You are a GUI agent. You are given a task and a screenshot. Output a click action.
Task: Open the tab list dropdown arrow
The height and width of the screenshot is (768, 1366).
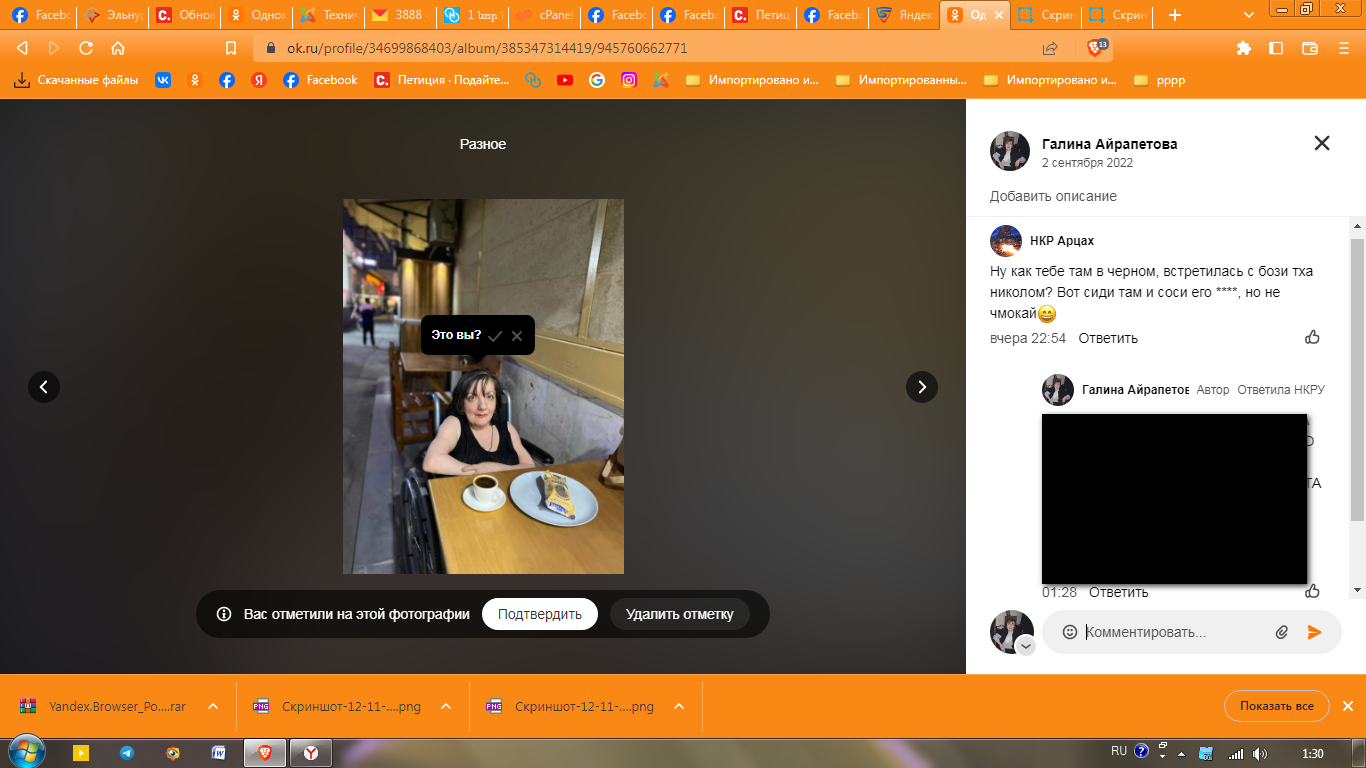(x=1248, y=15)
